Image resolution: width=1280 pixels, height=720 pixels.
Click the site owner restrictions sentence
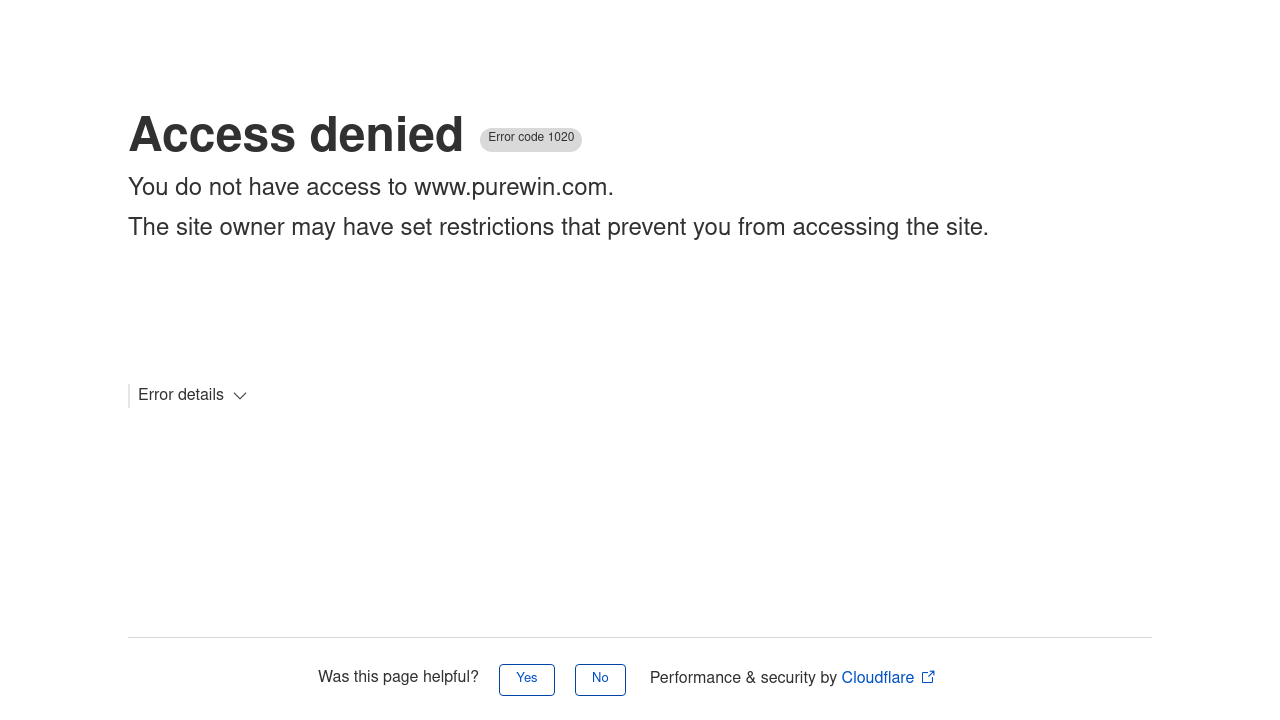[558, 228]
